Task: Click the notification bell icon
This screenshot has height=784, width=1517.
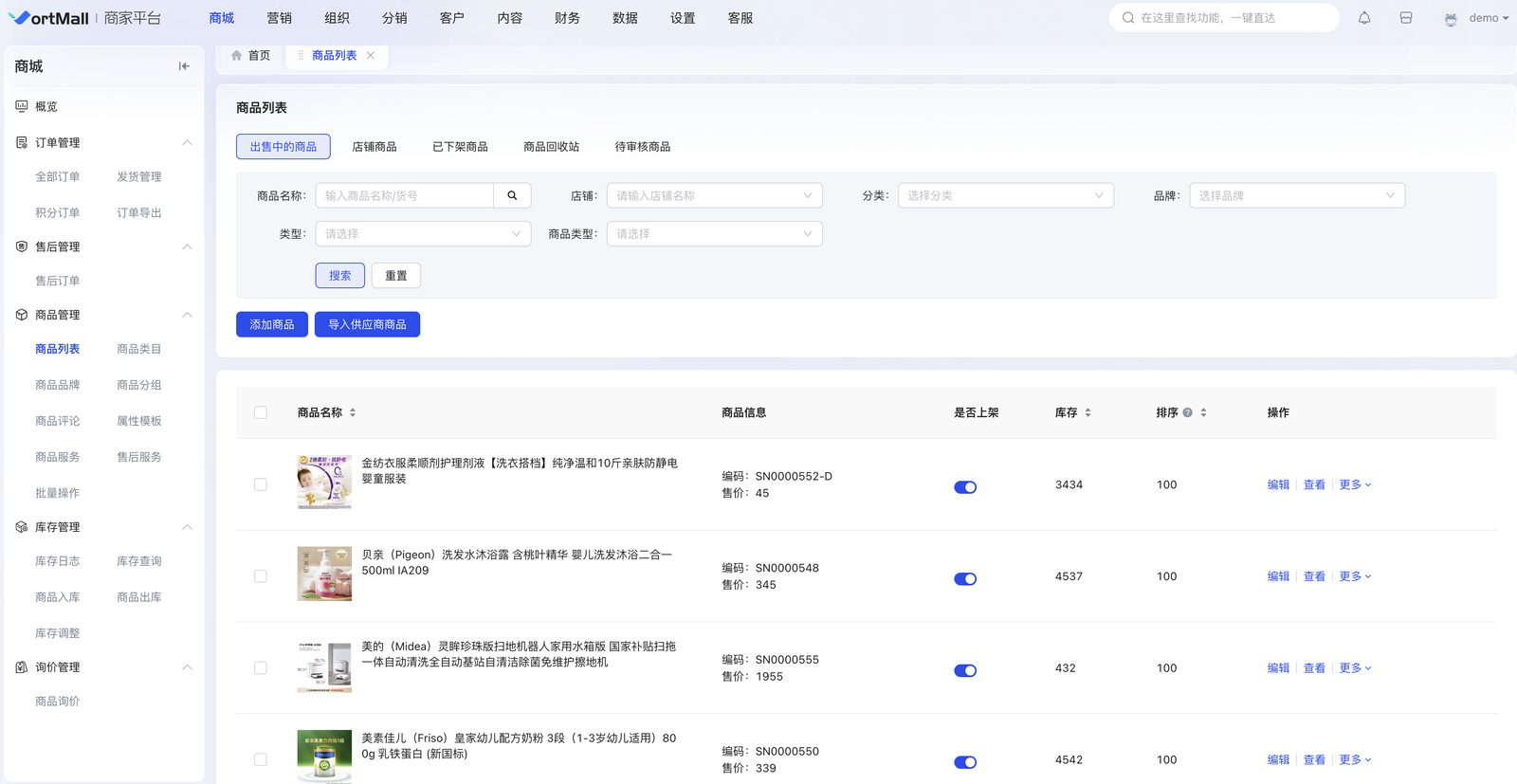Action: click(1364, 18)
